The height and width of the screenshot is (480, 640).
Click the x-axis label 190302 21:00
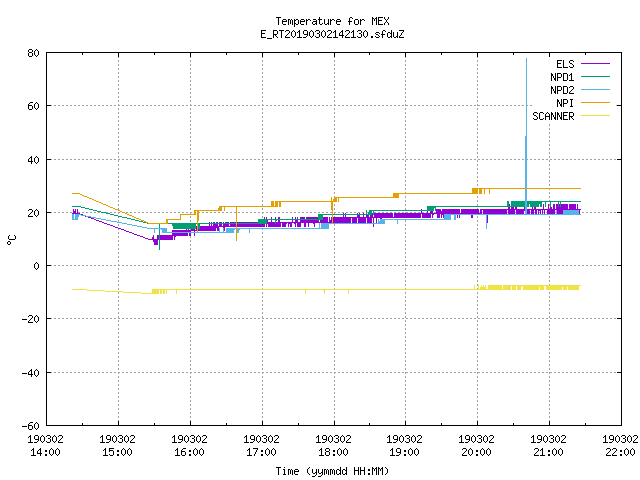[548, 446]
